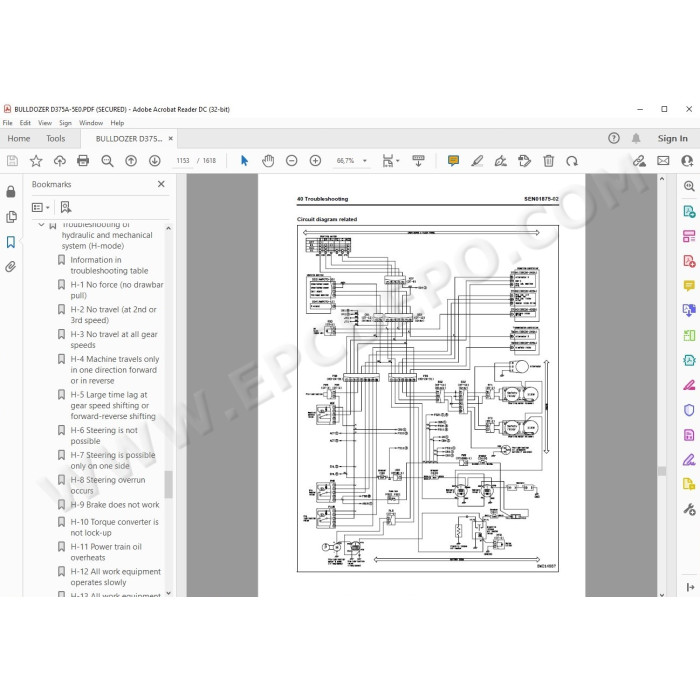Click the stamp tool icon
700x700 pixels.
pyautogui.click(x=525, y=161)
